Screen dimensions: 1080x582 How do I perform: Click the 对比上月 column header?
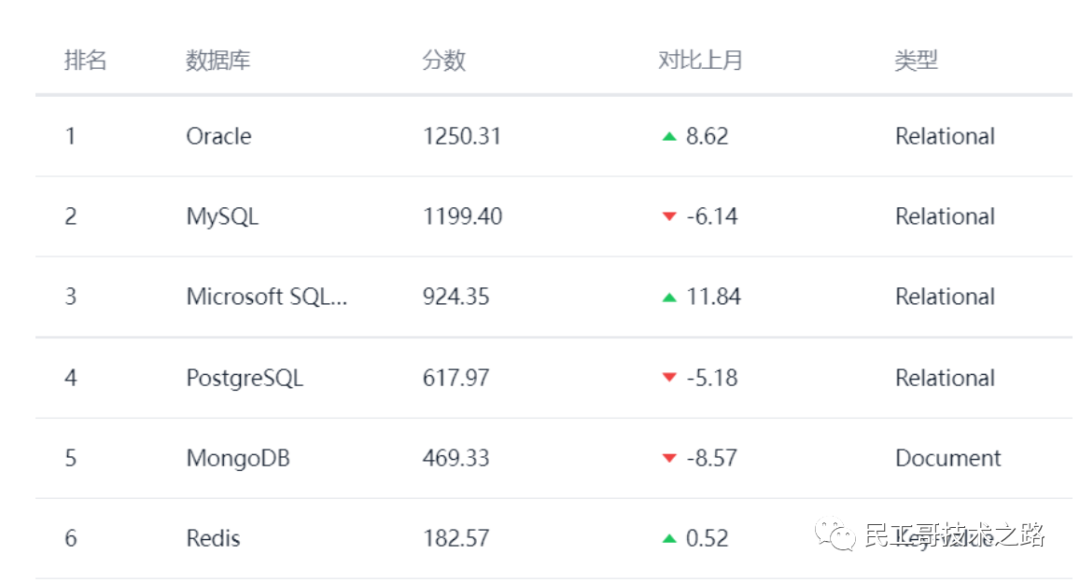coord(700,60)
